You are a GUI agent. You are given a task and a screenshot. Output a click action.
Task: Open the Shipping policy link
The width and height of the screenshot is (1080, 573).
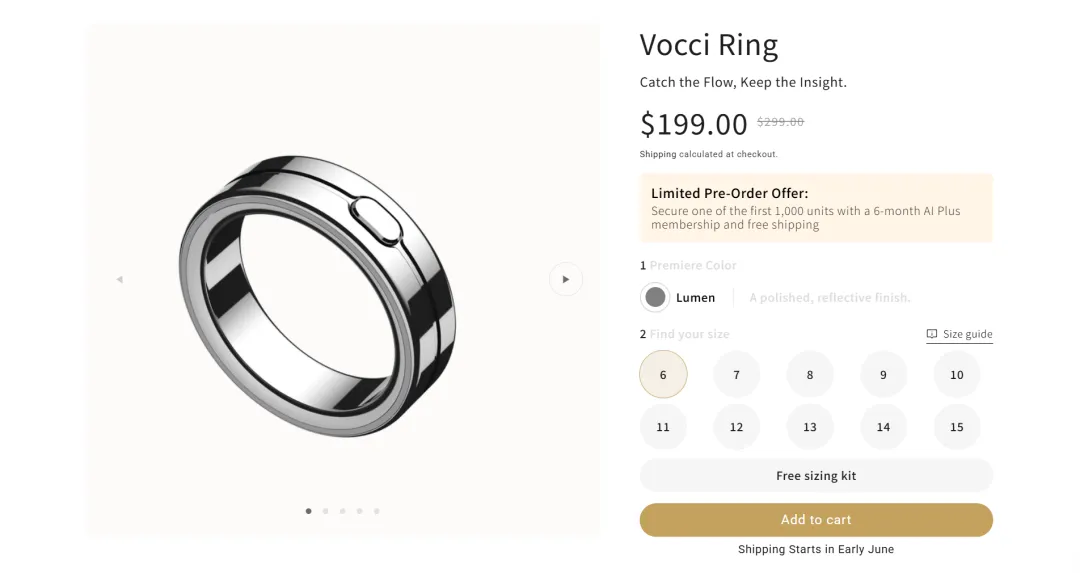click(x=658, y=154)
